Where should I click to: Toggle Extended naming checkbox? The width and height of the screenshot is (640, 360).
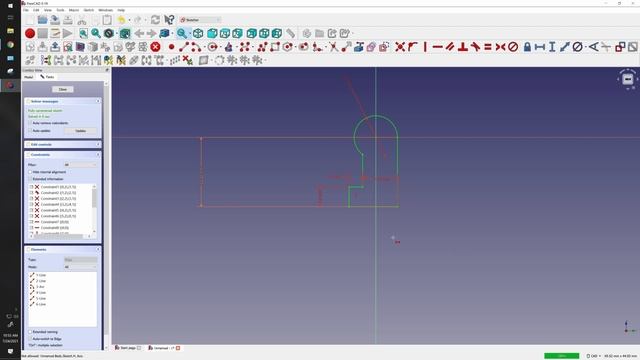click(x=30, y=332)
